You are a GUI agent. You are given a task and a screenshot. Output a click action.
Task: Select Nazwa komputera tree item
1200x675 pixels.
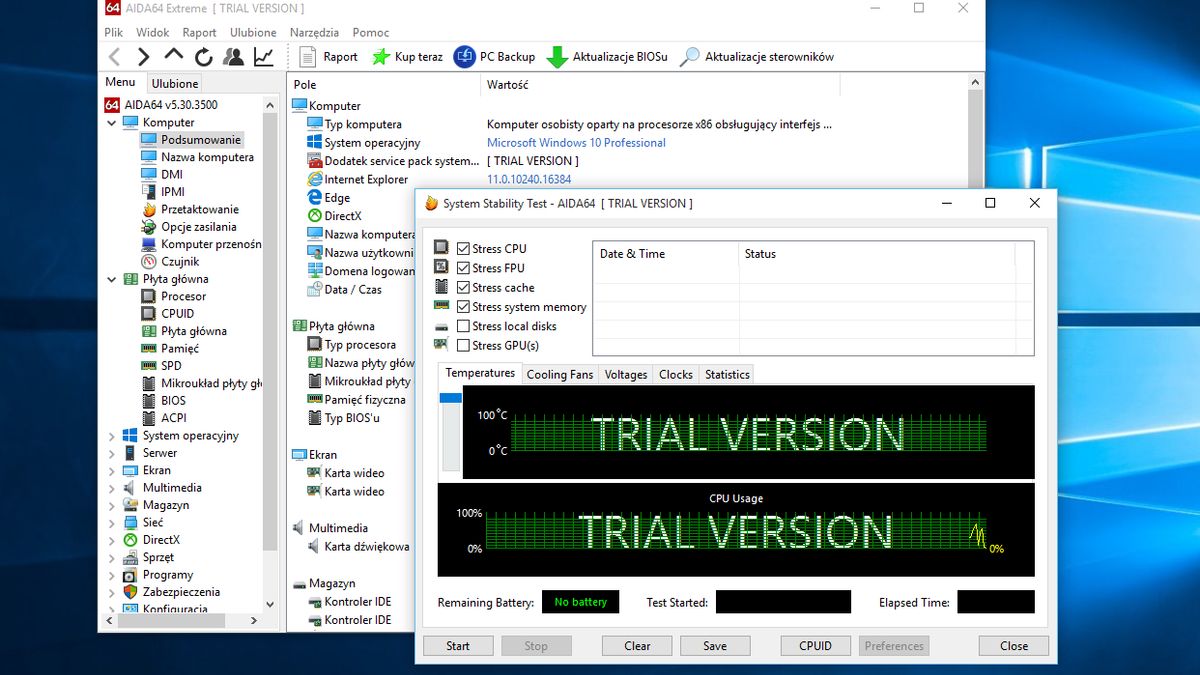tap(207, 157)
